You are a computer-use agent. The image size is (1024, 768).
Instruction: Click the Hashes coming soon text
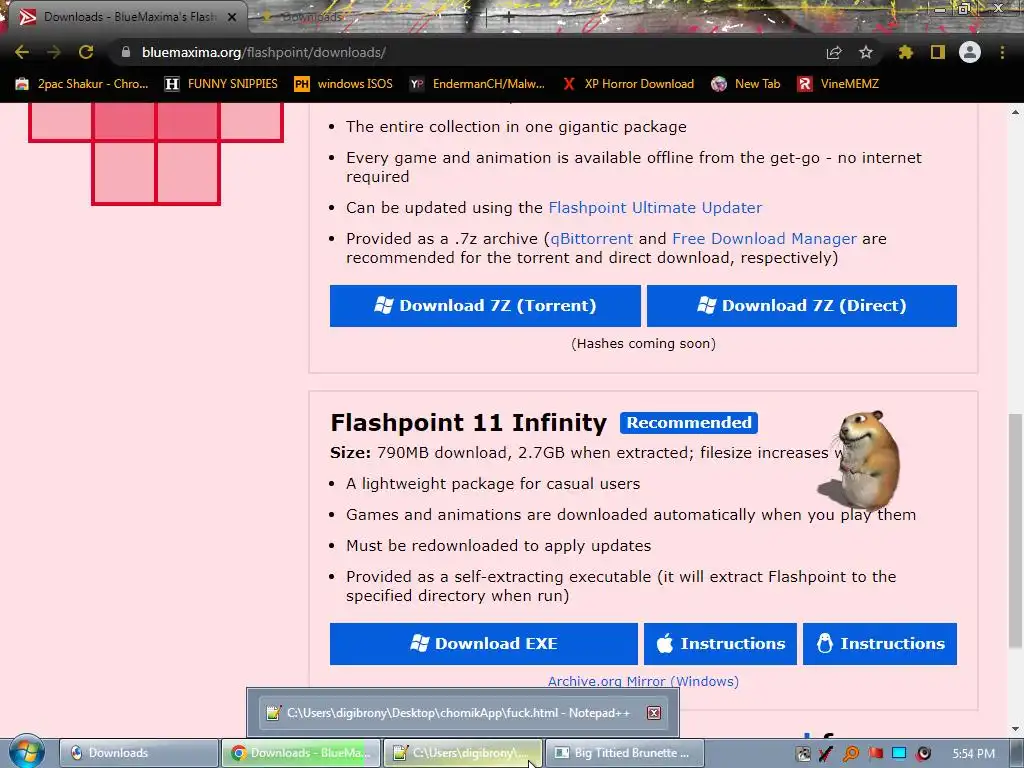(x=643, y=344)
